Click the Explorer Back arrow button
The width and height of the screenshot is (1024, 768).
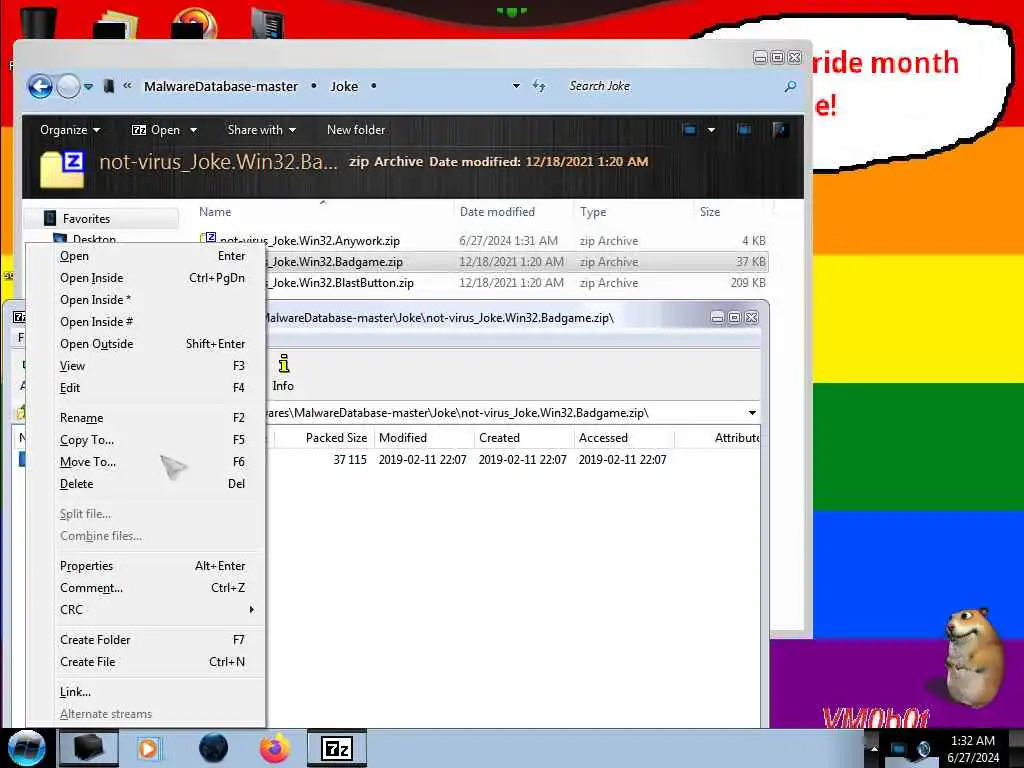[x=40, y=86]
